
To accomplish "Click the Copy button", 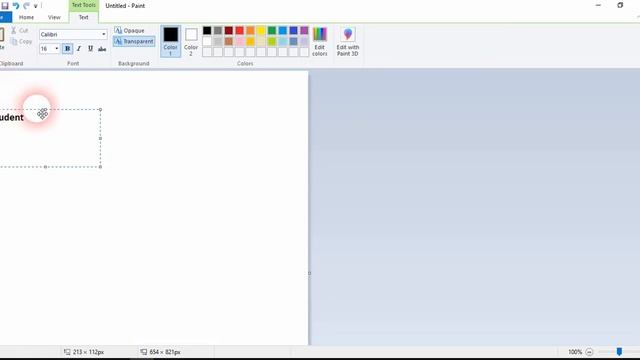I will 21,41.
